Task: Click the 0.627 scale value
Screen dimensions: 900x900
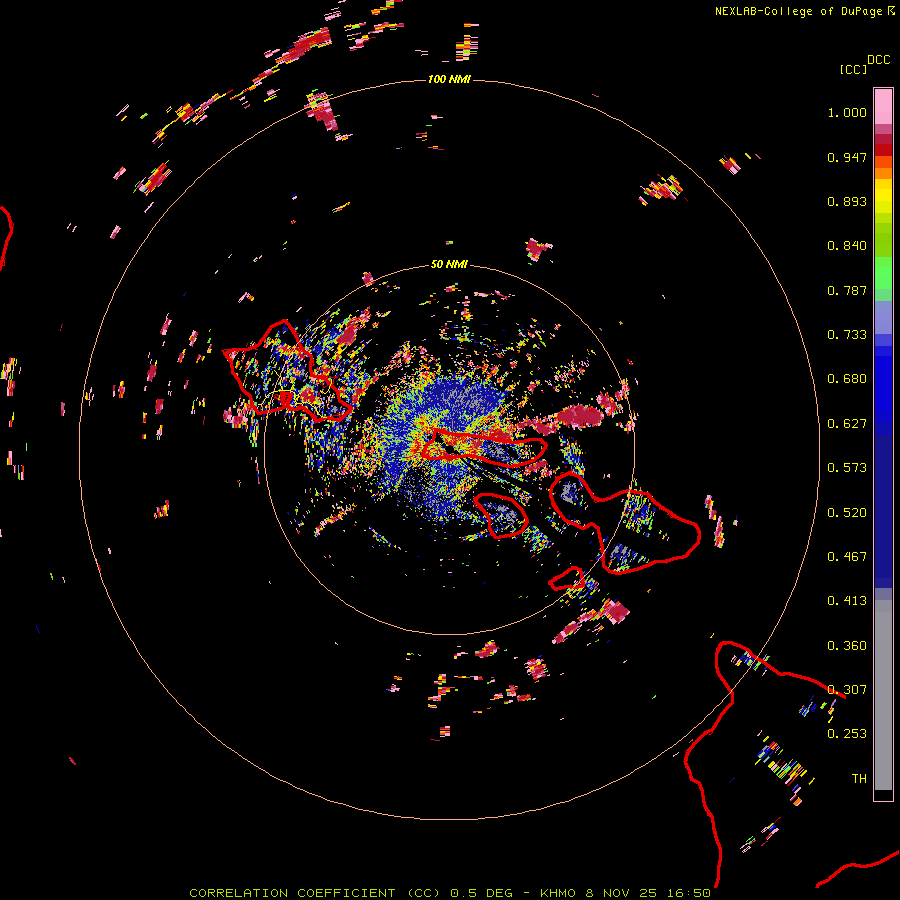Action: [847, 424]
